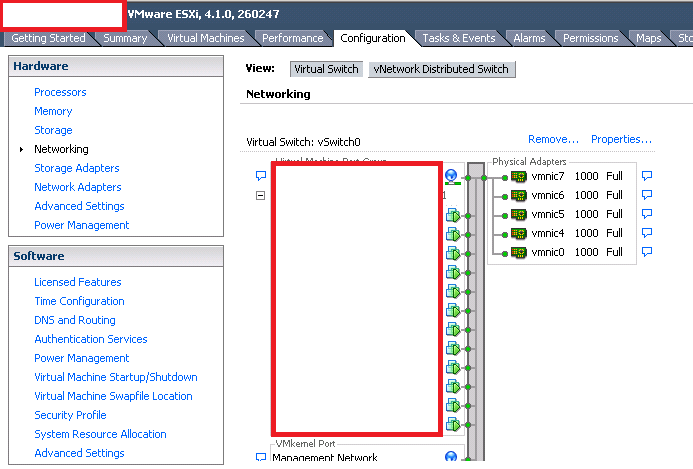693x469 pixels.
Task: Open Processors hardware settings
Action: click(x=60, y=92)
